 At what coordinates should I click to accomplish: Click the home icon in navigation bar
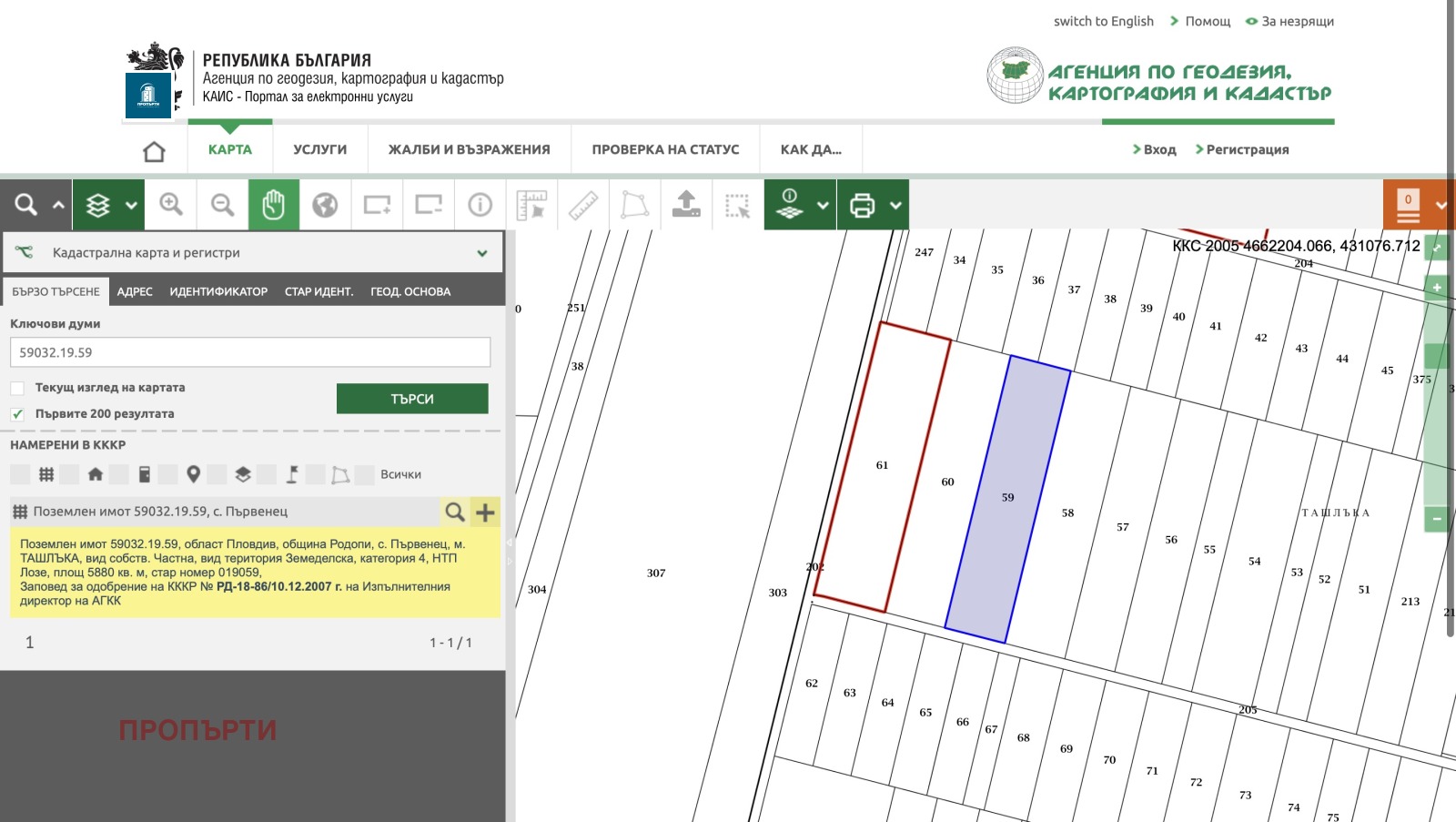(155, 151)
